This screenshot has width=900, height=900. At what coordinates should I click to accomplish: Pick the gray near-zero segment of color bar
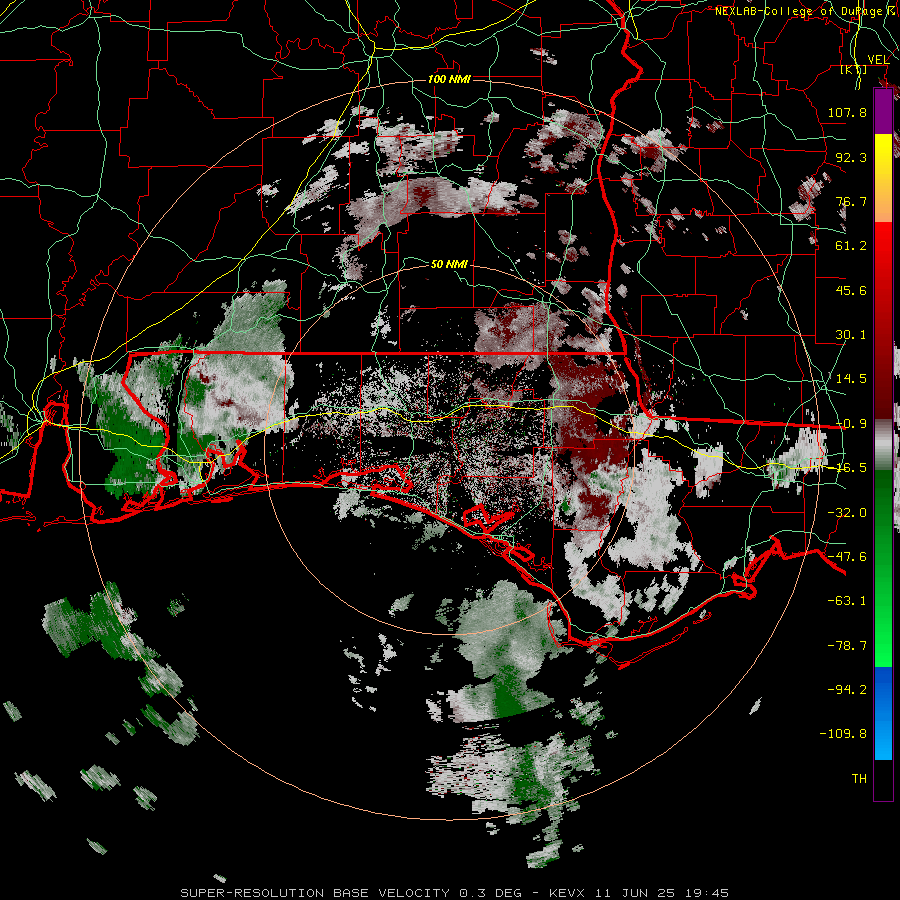tap(883, 445)
